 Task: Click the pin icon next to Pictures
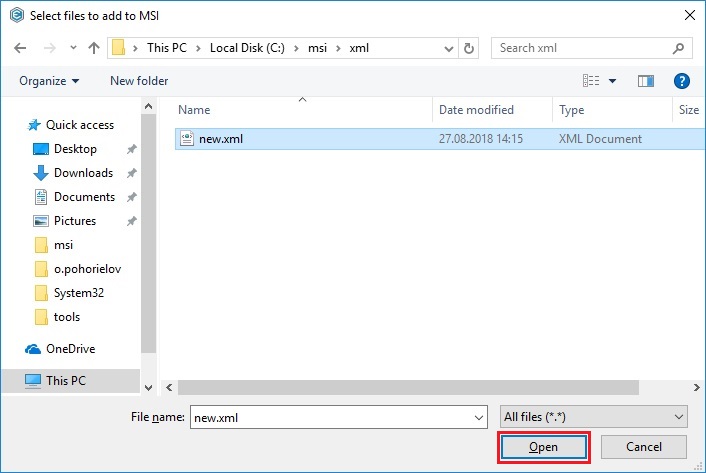tap(131, 221)
